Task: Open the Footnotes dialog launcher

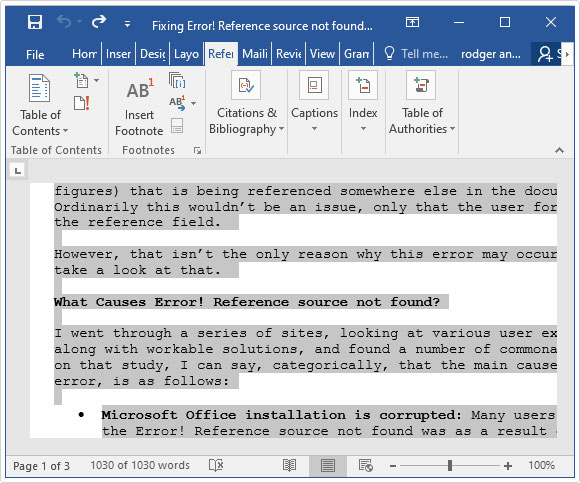Action: [x=198, y=151]
